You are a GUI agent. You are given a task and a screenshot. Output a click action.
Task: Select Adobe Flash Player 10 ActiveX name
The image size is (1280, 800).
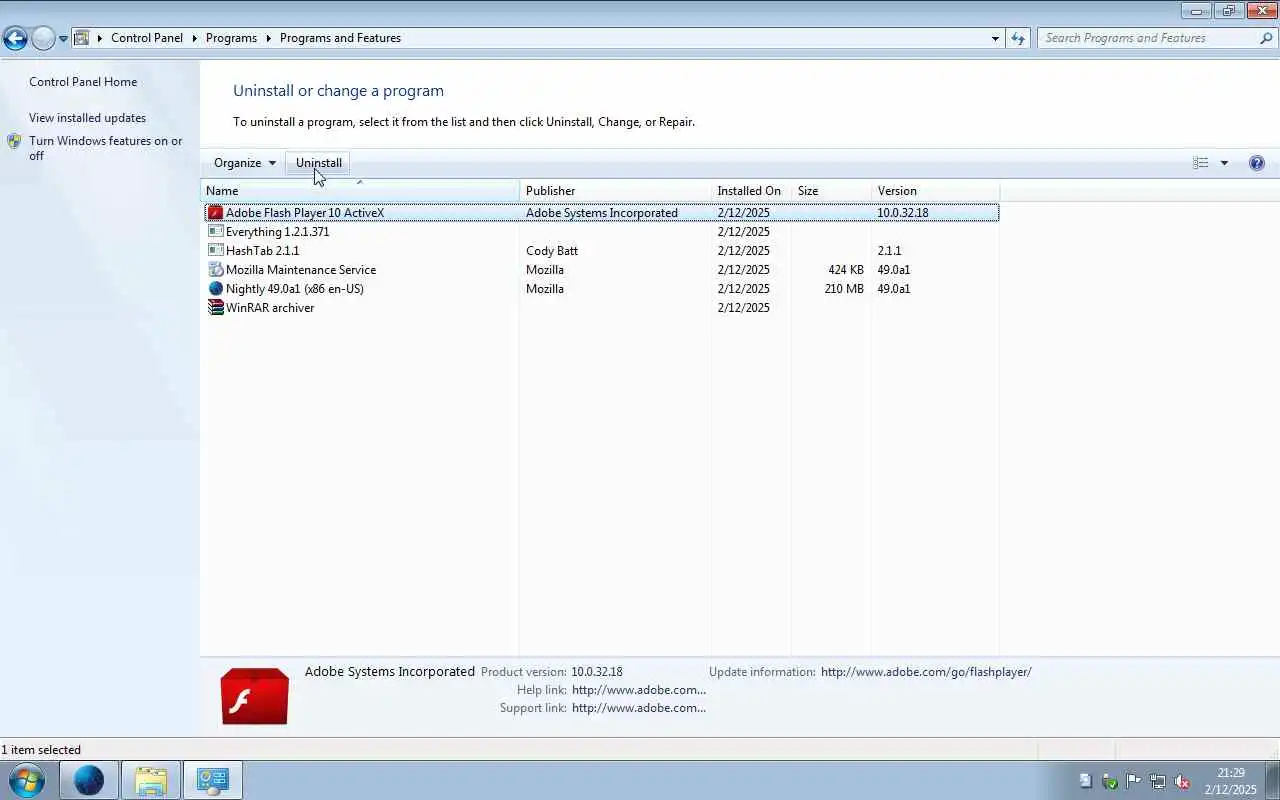click(x=305, y=213)
